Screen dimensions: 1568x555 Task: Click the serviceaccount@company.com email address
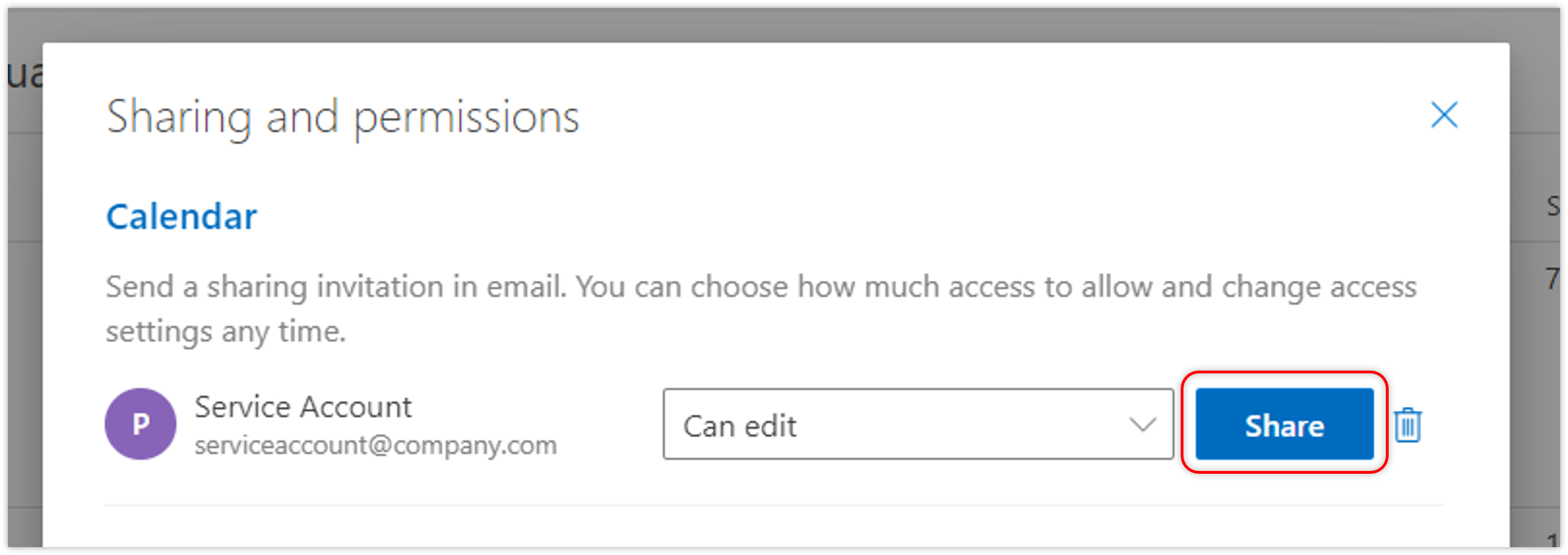coord(376,446)
